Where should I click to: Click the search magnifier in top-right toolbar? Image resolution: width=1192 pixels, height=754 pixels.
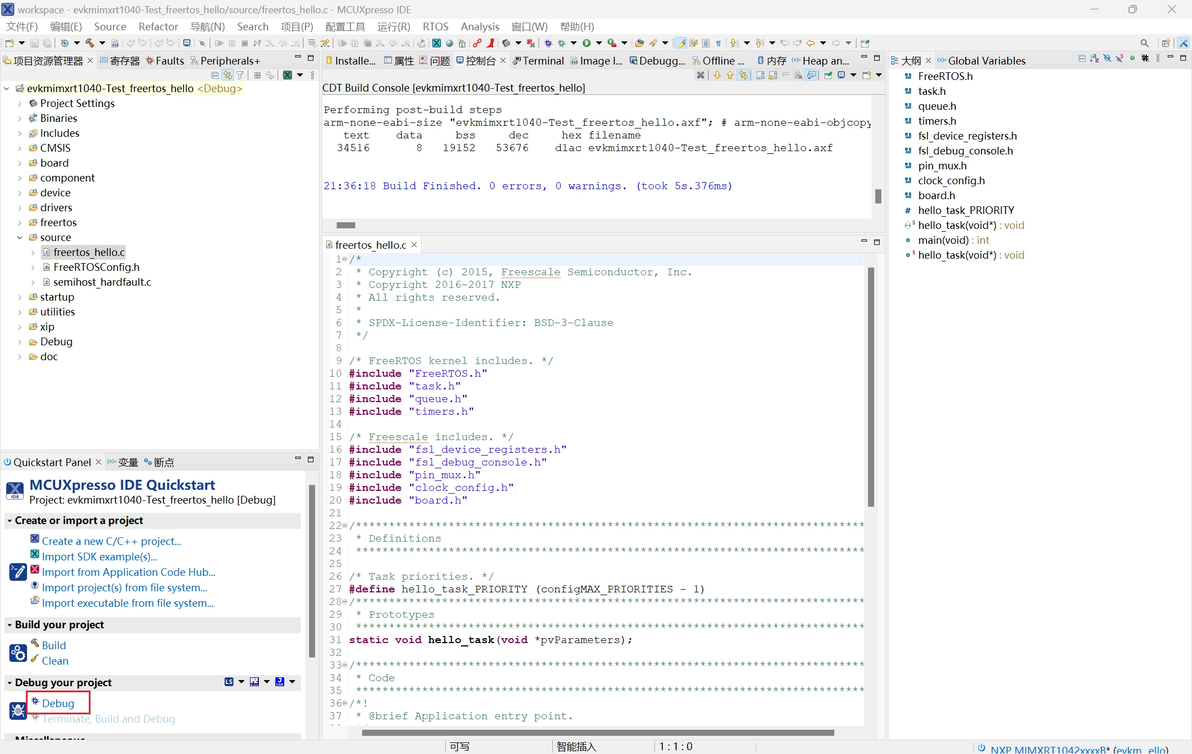pos(1145,43)
